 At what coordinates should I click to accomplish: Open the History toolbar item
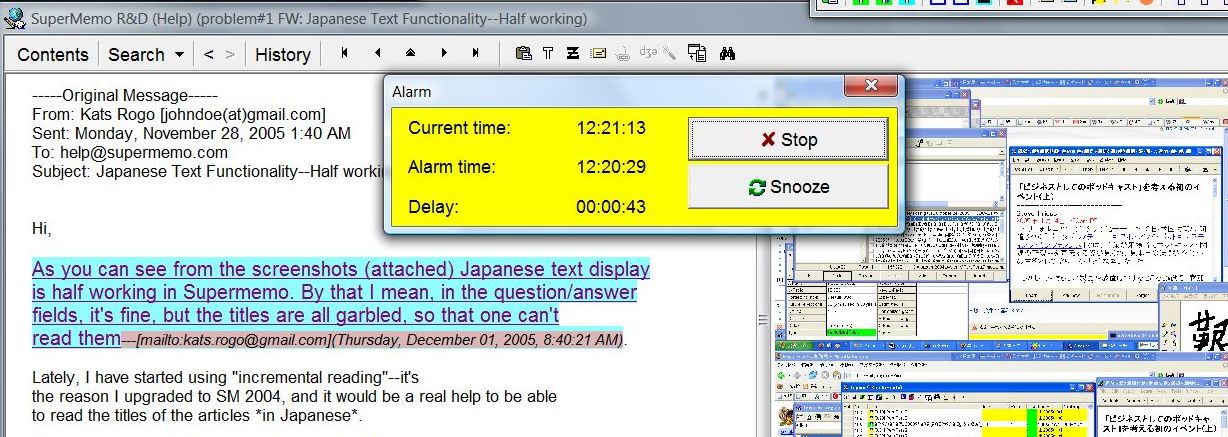(x=282, y=55)
